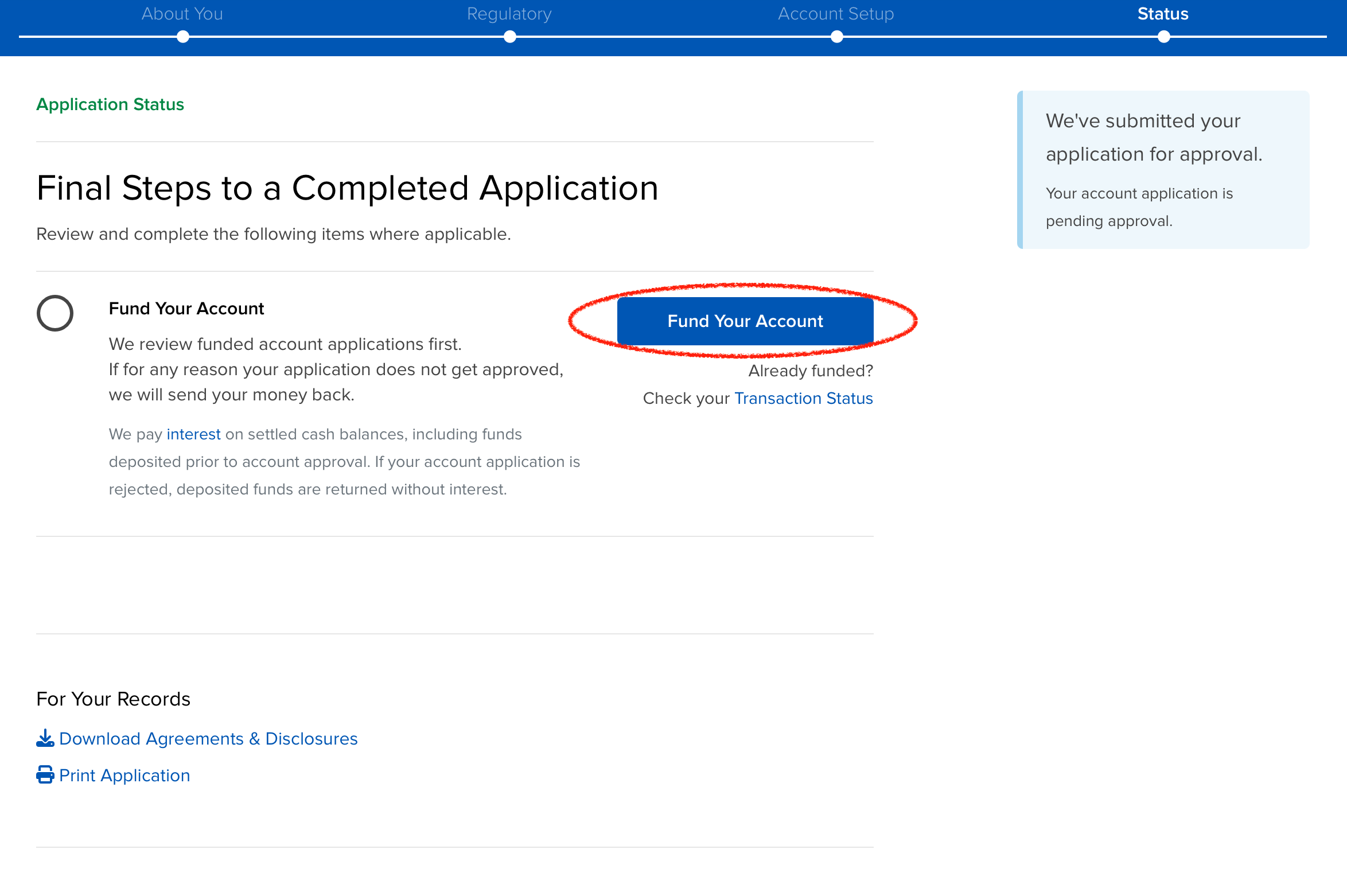Click Download Agreements & Disclosures link

[x=208, y=738]
